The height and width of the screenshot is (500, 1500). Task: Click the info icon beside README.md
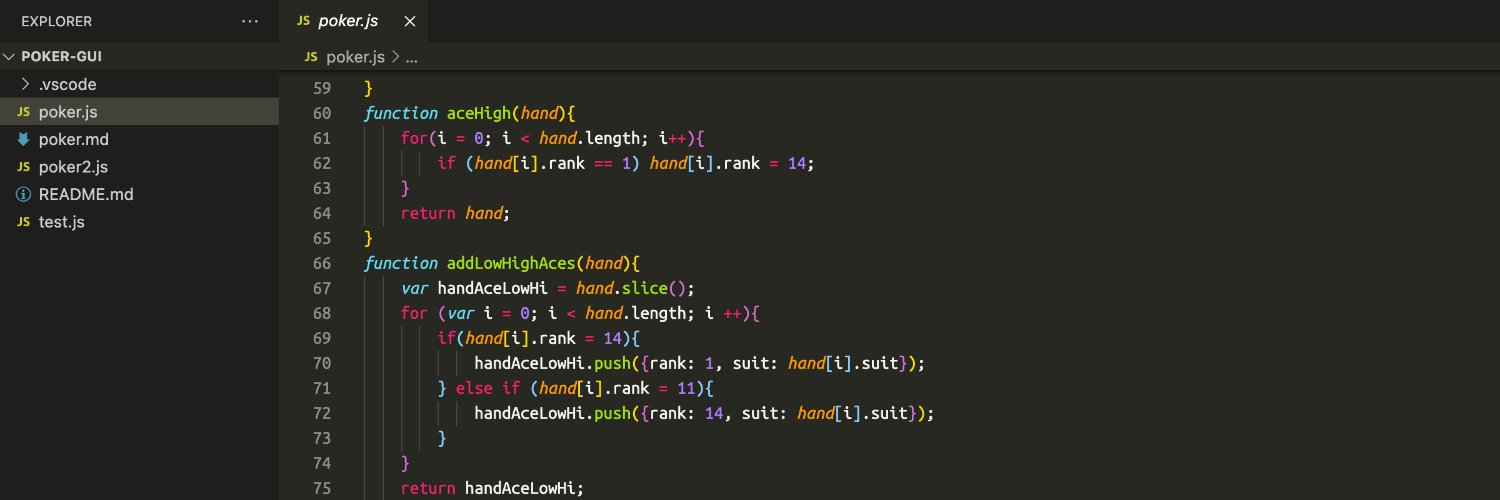pyautogui.click(x=24, y=194)
